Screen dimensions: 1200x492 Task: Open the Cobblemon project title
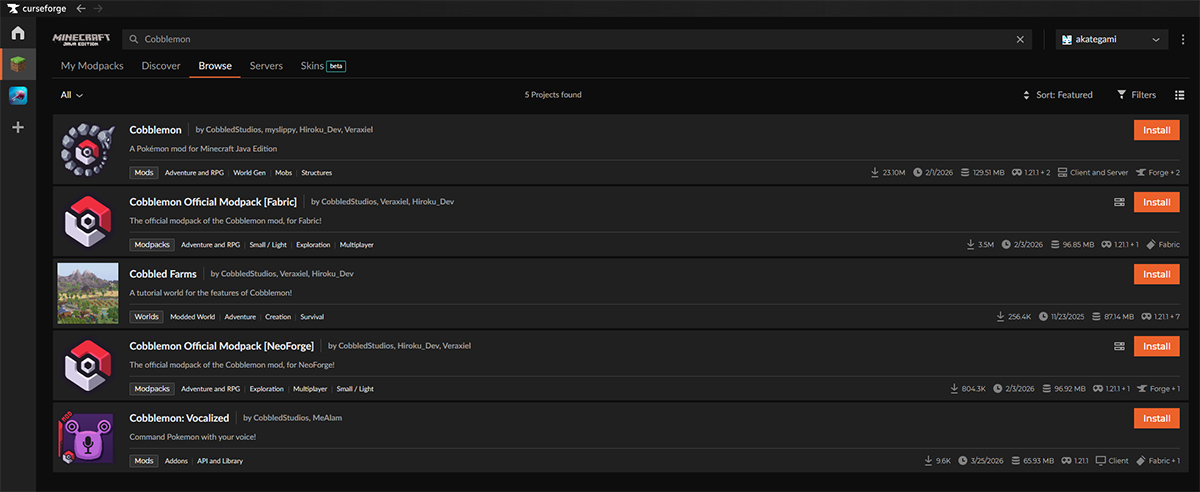tap(156, 130)
